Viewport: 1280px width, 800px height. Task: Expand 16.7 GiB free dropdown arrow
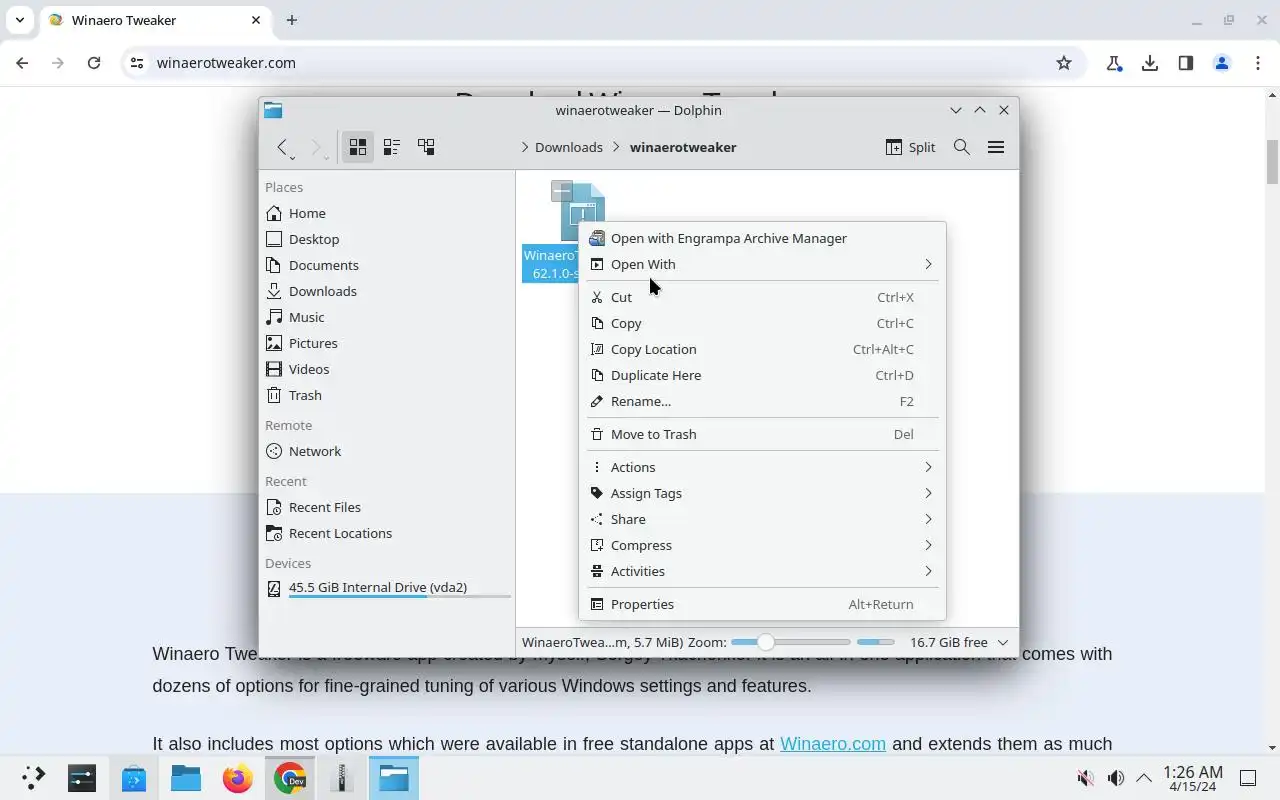coord(1003,642)
